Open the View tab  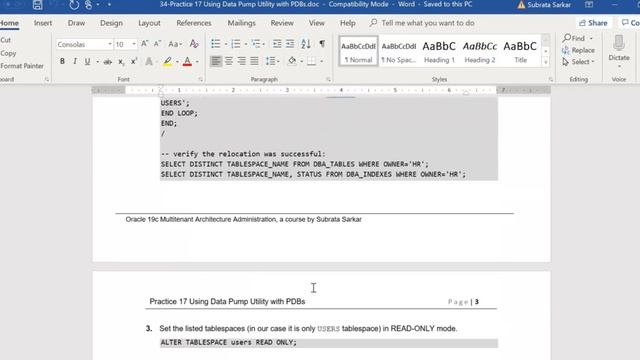316,23
